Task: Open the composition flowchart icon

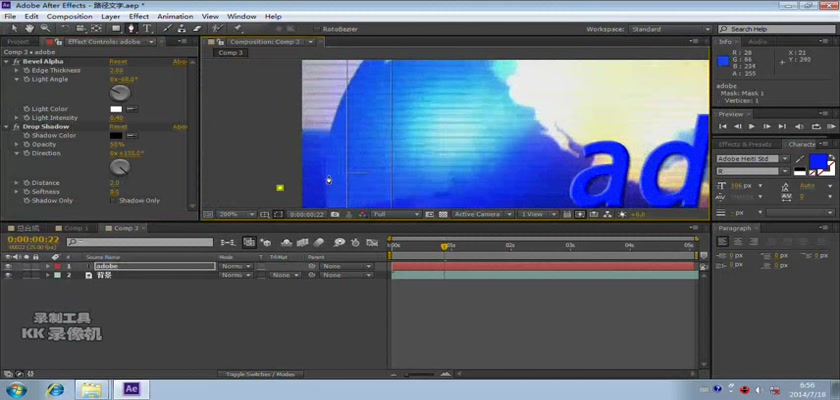Action: (x=608, y=214)
